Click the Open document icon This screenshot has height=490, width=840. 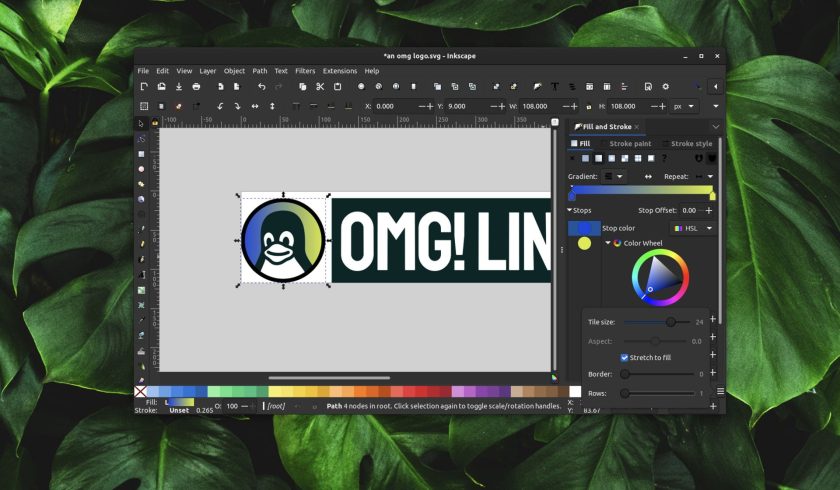tap(161, 86)
